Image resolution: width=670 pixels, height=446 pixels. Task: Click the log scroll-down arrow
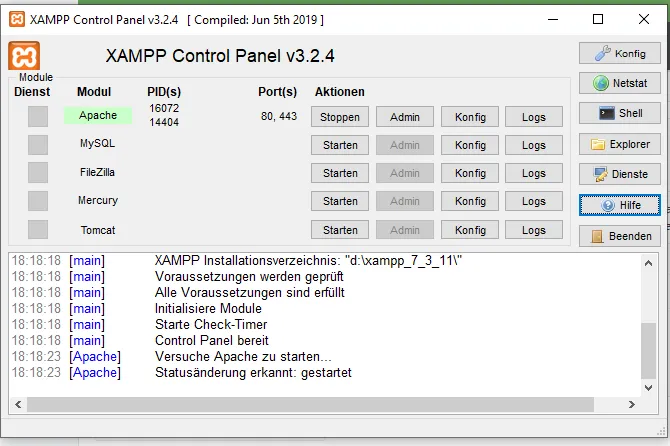tap(648, 388)
